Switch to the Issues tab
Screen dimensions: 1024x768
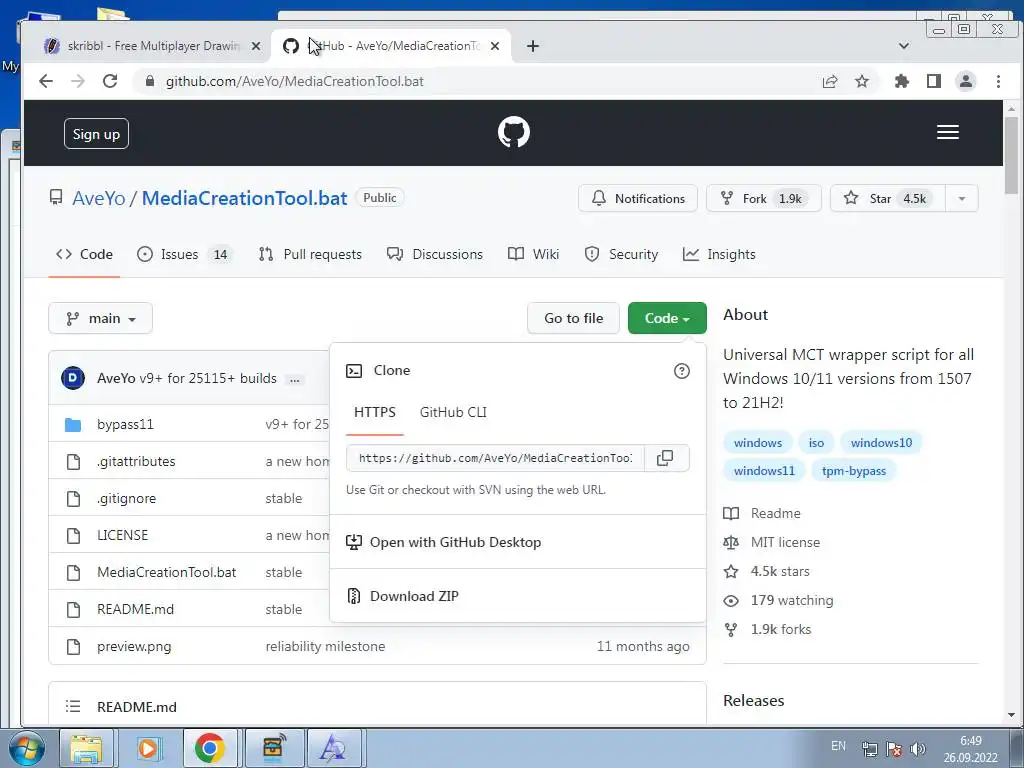[x=184, y=254]
